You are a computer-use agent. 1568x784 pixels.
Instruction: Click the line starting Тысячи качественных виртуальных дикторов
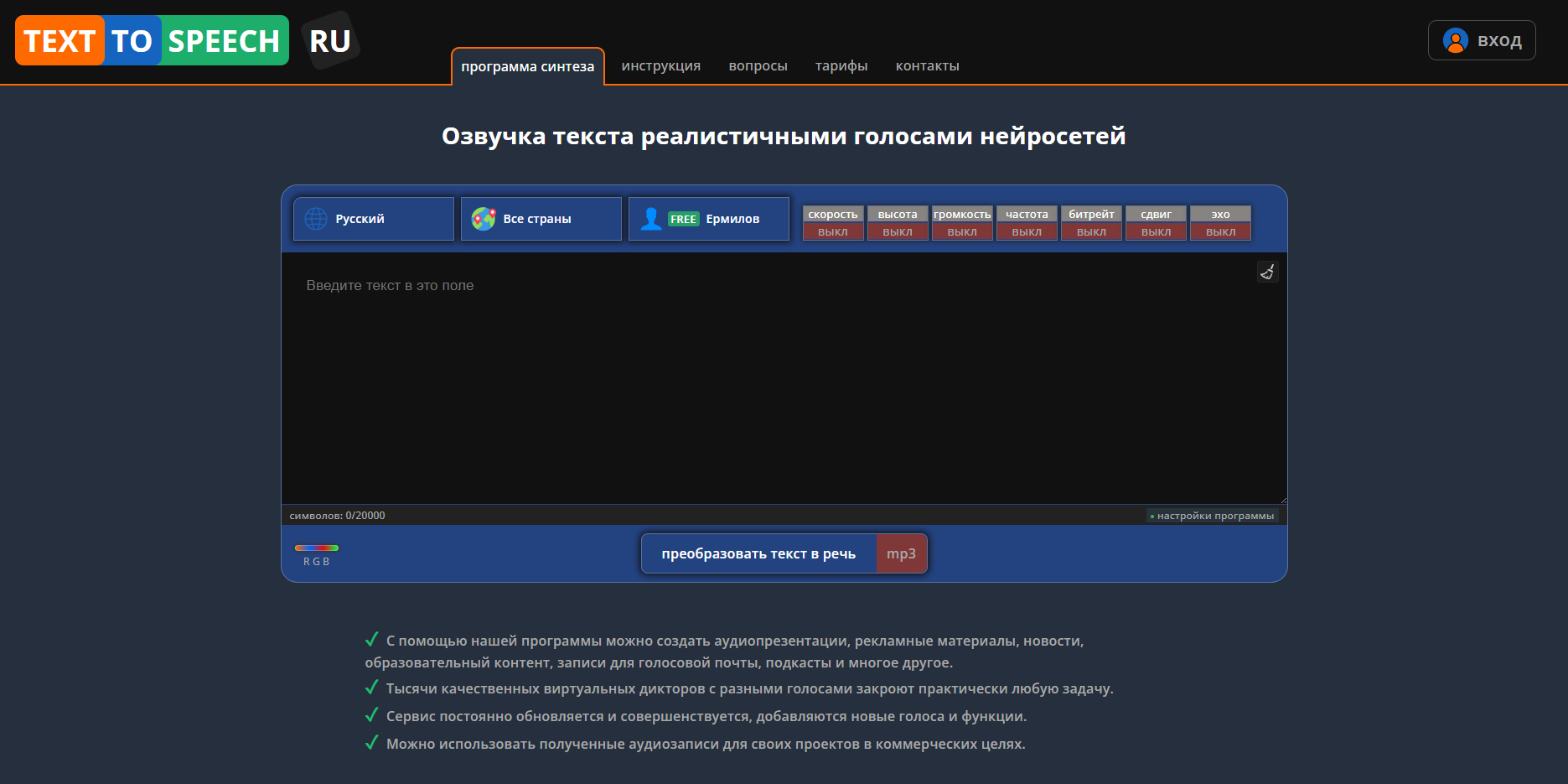739,688
